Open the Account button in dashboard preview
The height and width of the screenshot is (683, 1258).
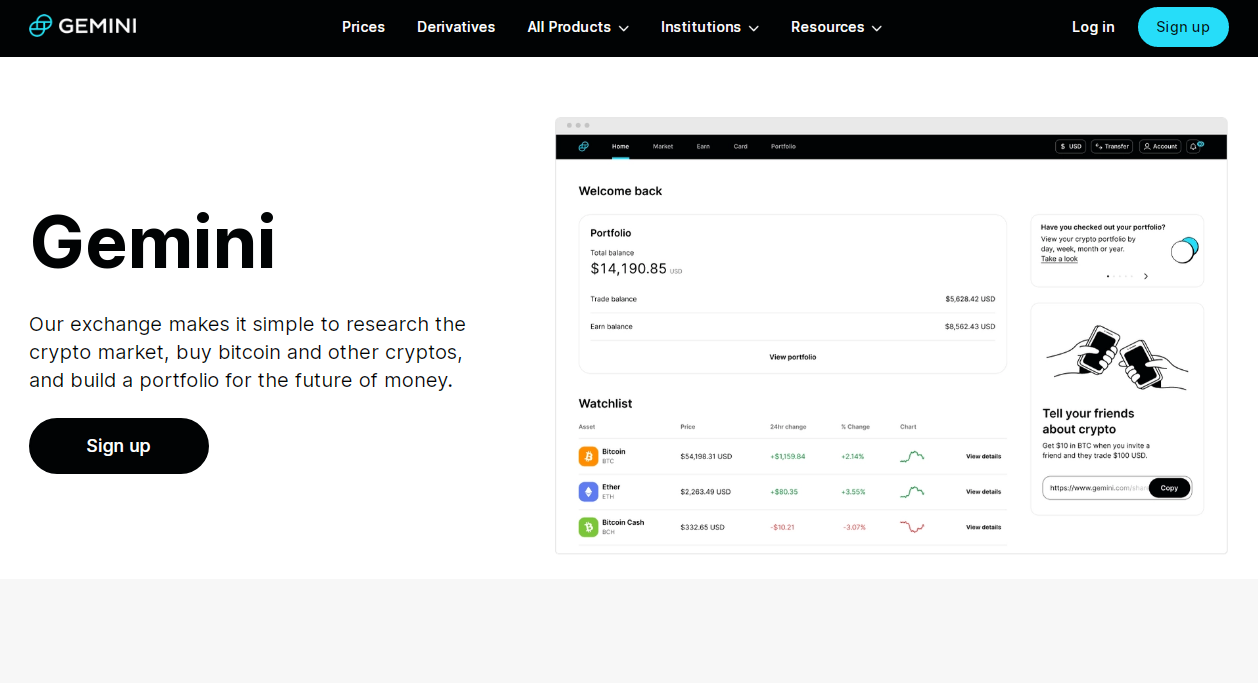click(x=1160, y=146)
